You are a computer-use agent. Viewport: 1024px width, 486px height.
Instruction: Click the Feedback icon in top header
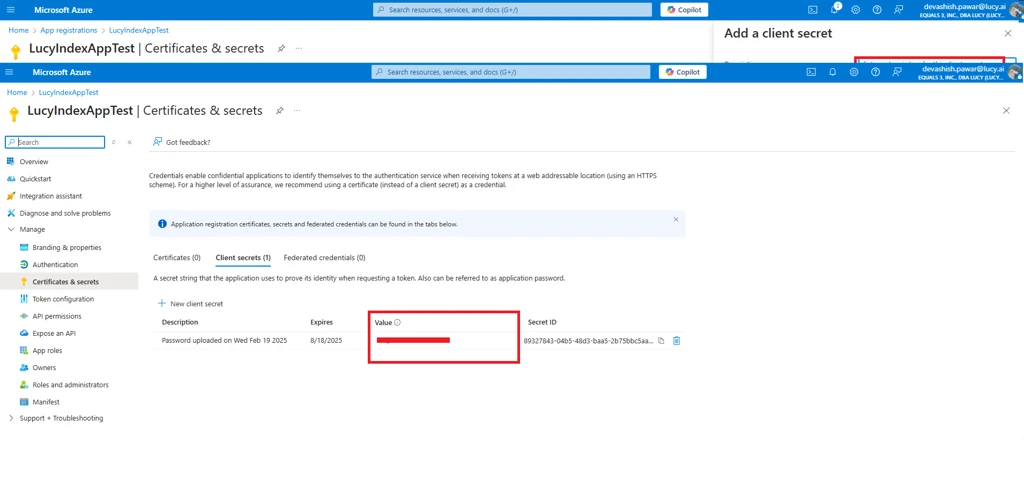[897, 72]
